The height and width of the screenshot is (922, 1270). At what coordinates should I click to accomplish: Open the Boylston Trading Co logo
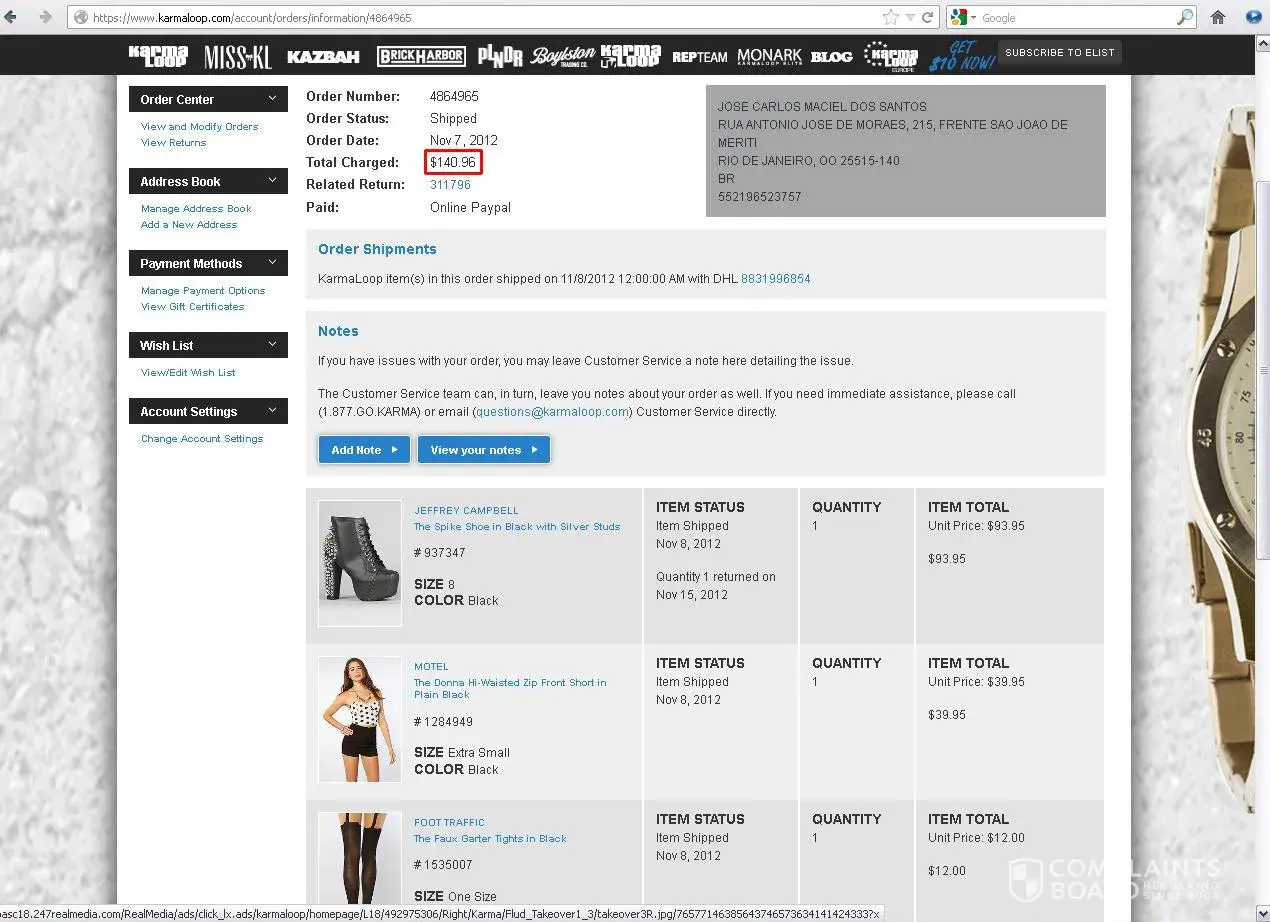click(x=563, y=57)
